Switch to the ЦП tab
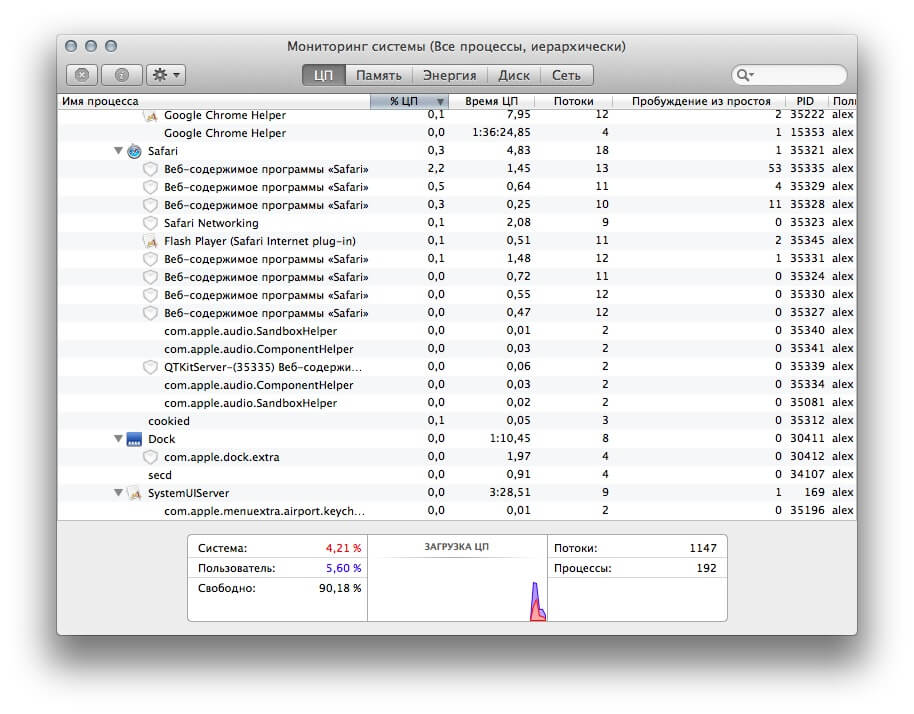The image size is (914, 714). click(x=324, y=75)
